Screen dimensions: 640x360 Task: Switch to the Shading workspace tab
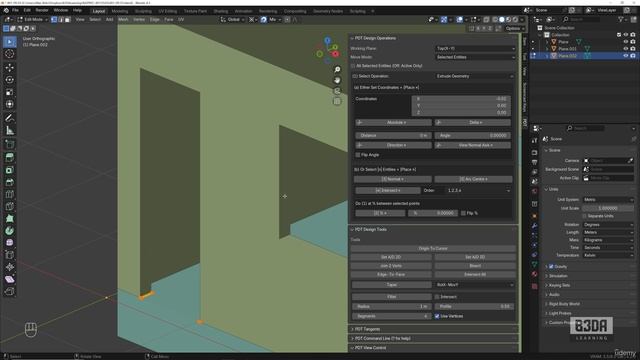pyautogui.click(x=221, y=11)
